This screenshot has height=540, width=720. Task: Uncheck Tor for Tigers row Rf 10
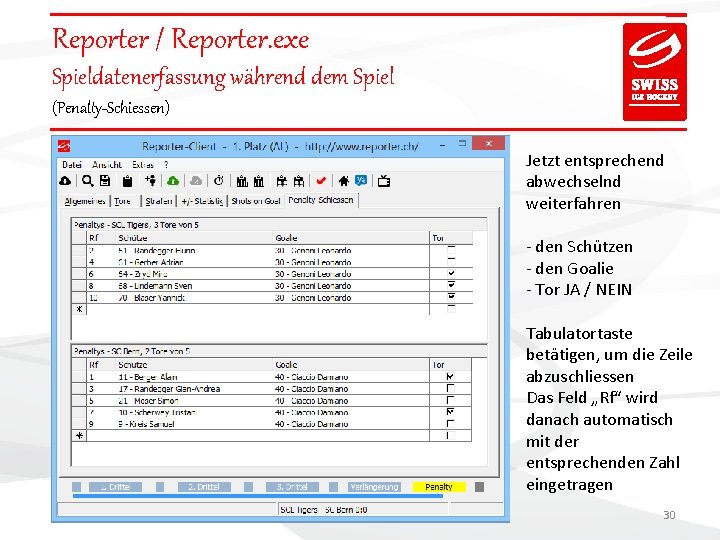[451, 297]
